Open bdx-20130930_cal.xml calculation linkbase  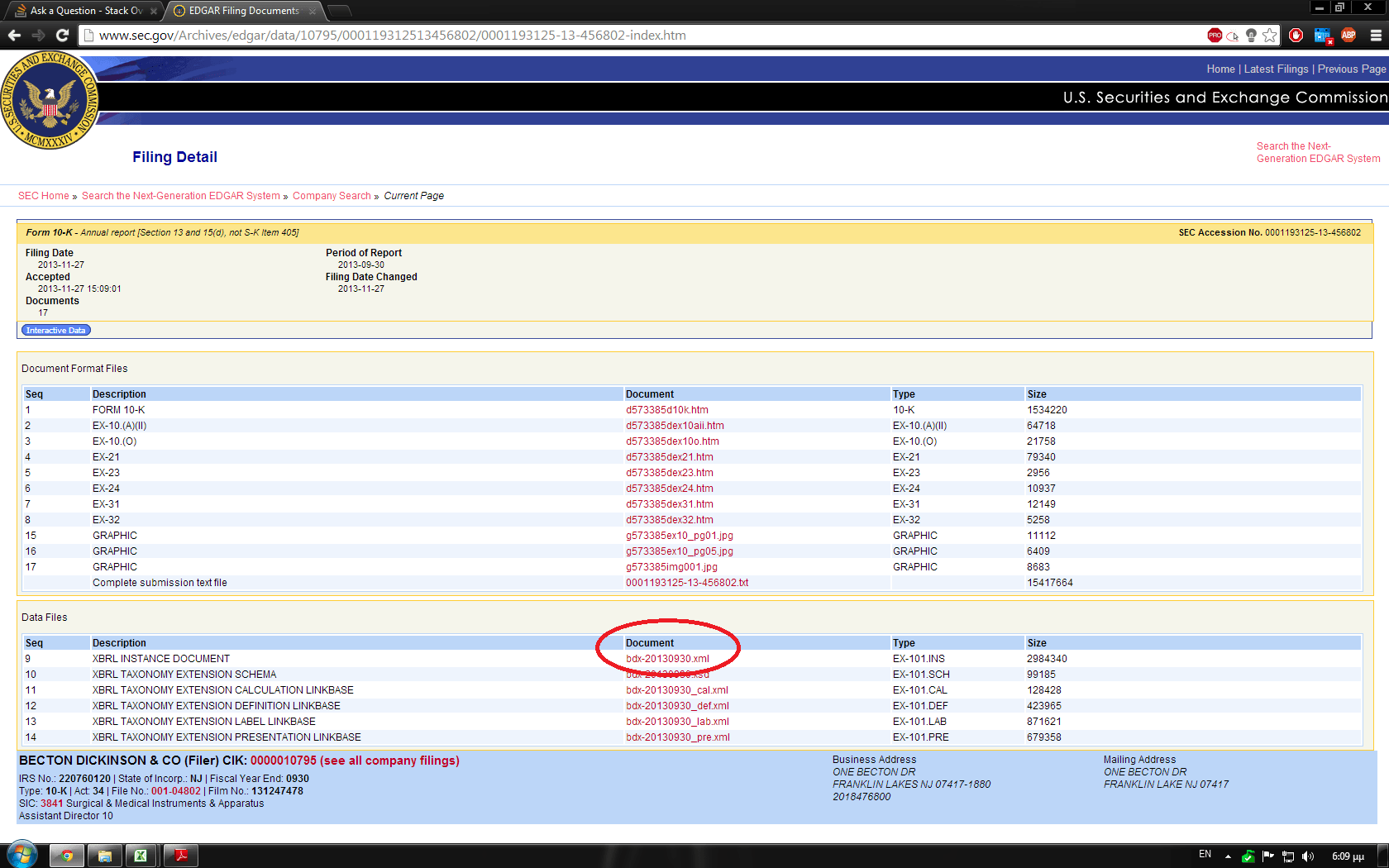pyautogui.click(x=677, y=690)
